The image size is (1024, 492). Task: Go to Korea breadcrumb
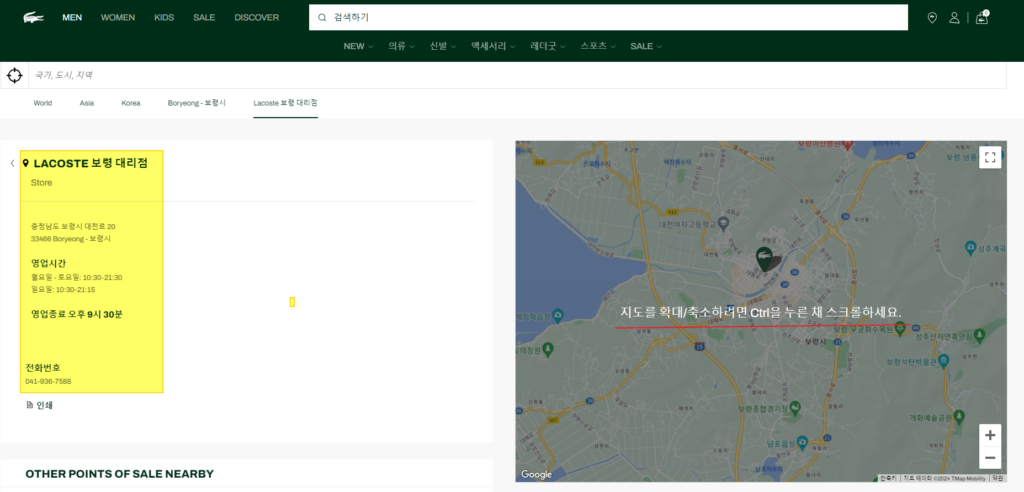pos(131,103)
